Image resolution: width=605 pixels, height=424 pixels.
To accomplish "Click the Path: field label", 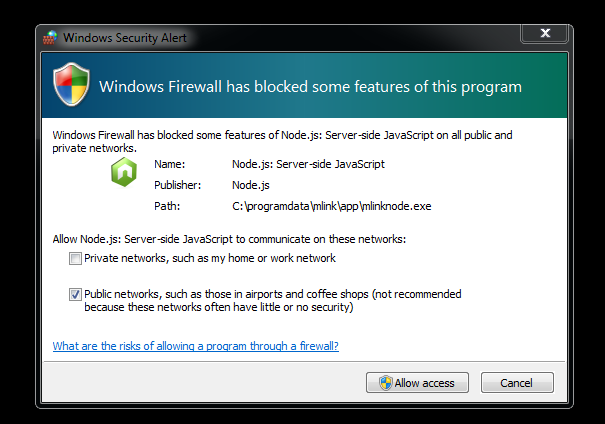I will pos(167,206).
